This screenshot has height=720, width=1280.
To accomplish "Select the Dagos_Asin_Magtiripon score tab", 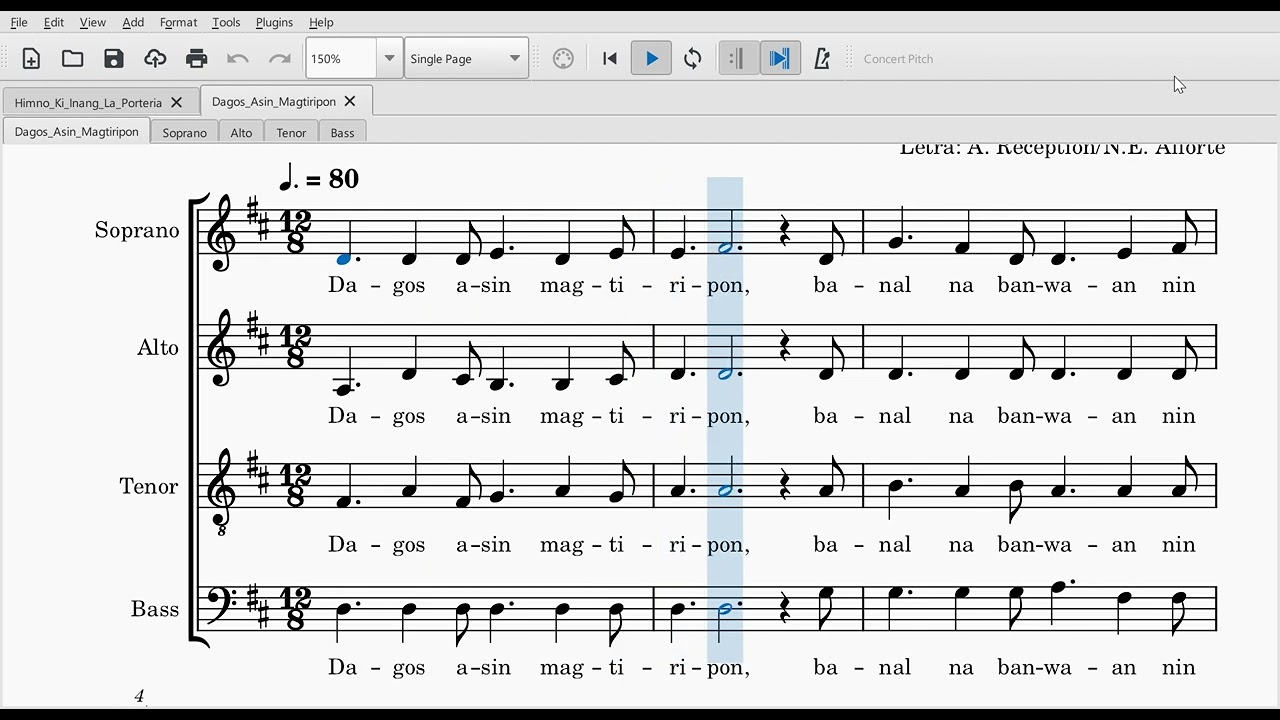I will 273,101.
